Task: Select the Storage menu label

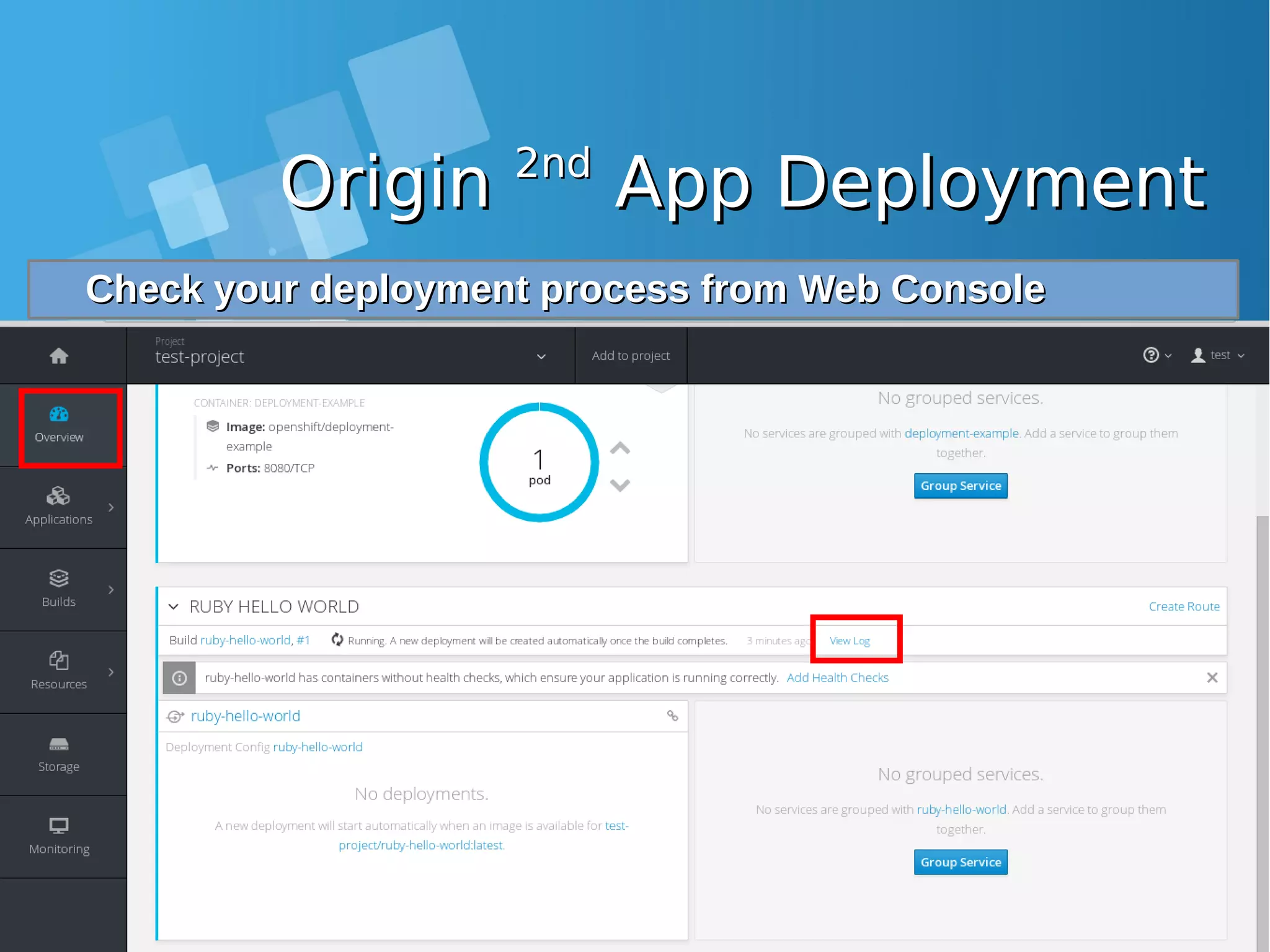Action: tap(59, 767)
